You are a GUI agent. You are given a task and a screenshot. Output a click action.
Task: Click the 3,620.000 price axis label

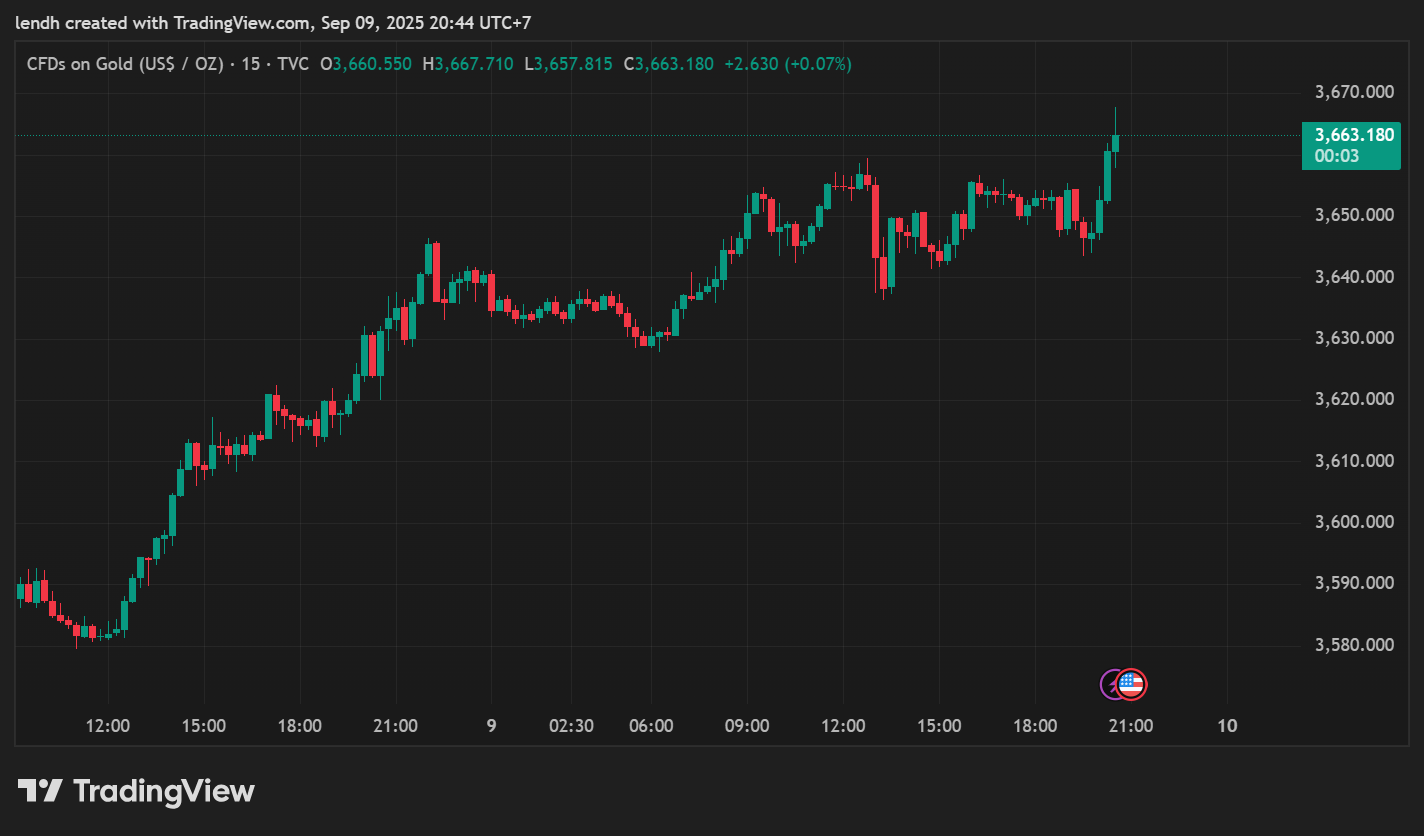click(1354, 399)
